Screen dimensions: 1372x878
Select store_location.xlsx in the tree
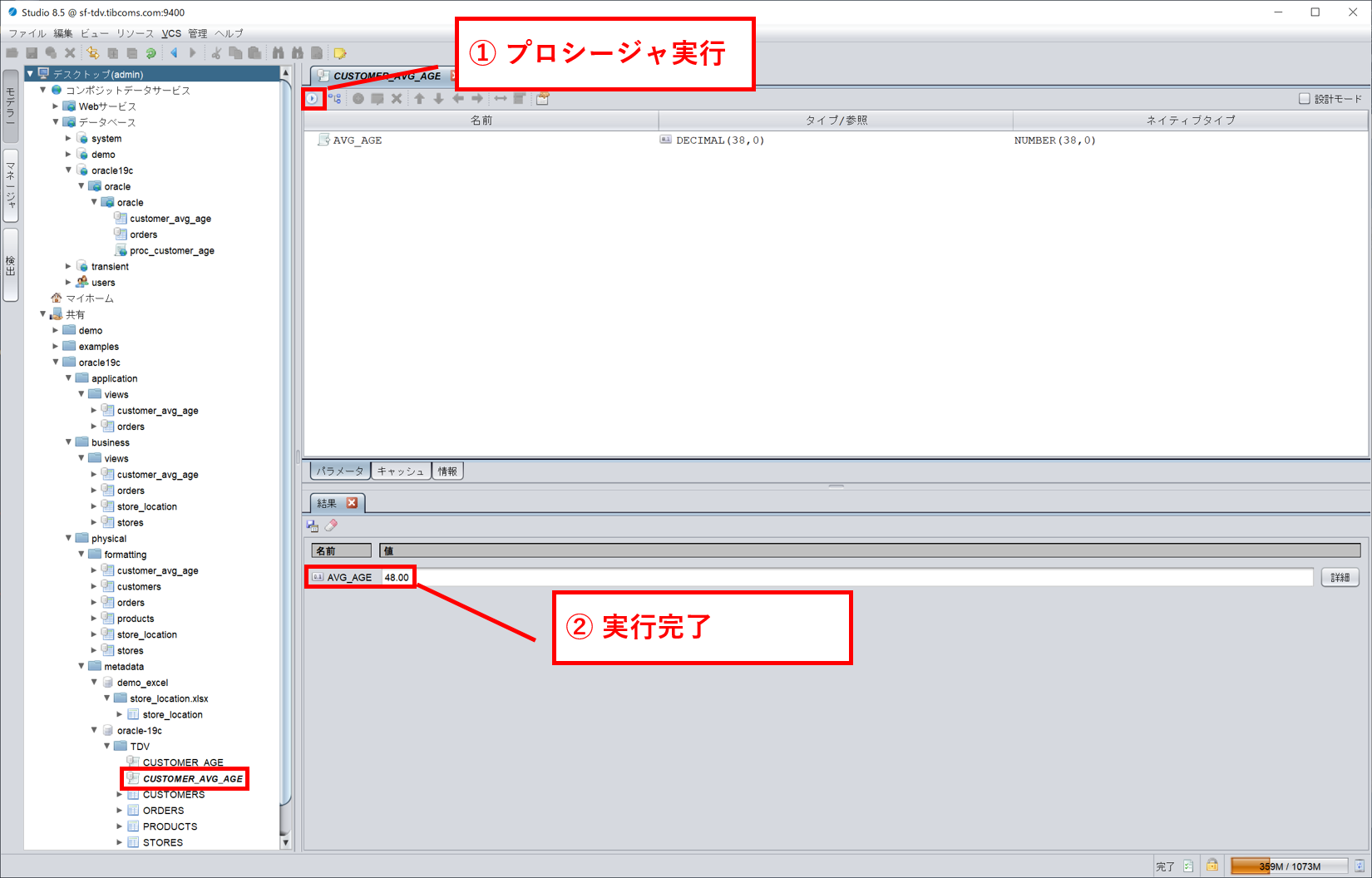point(169,698)
